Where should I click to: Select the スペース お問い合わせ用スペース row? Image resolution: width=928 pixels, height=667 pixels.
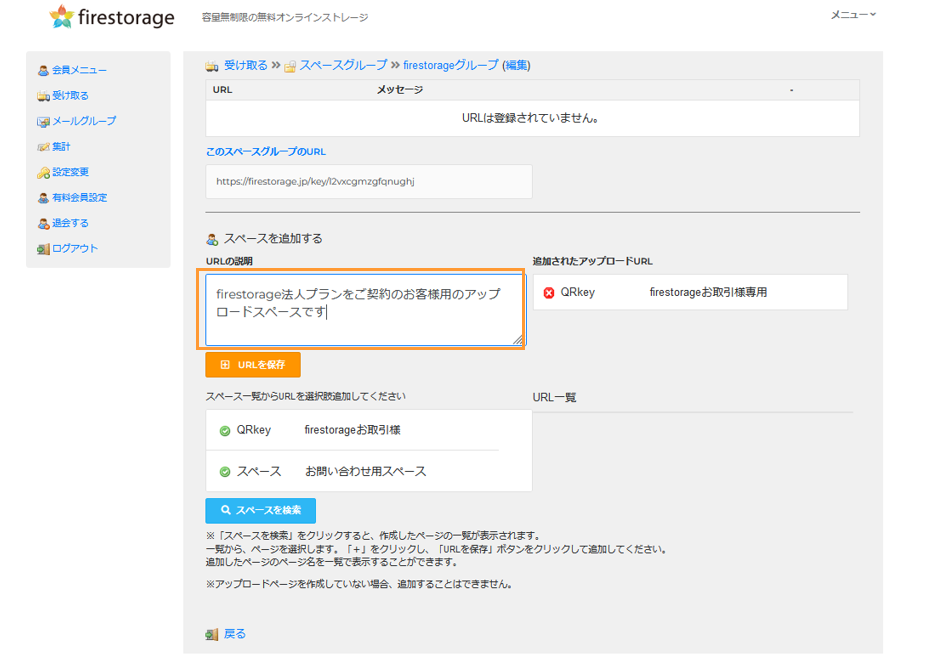pos(369,471)
